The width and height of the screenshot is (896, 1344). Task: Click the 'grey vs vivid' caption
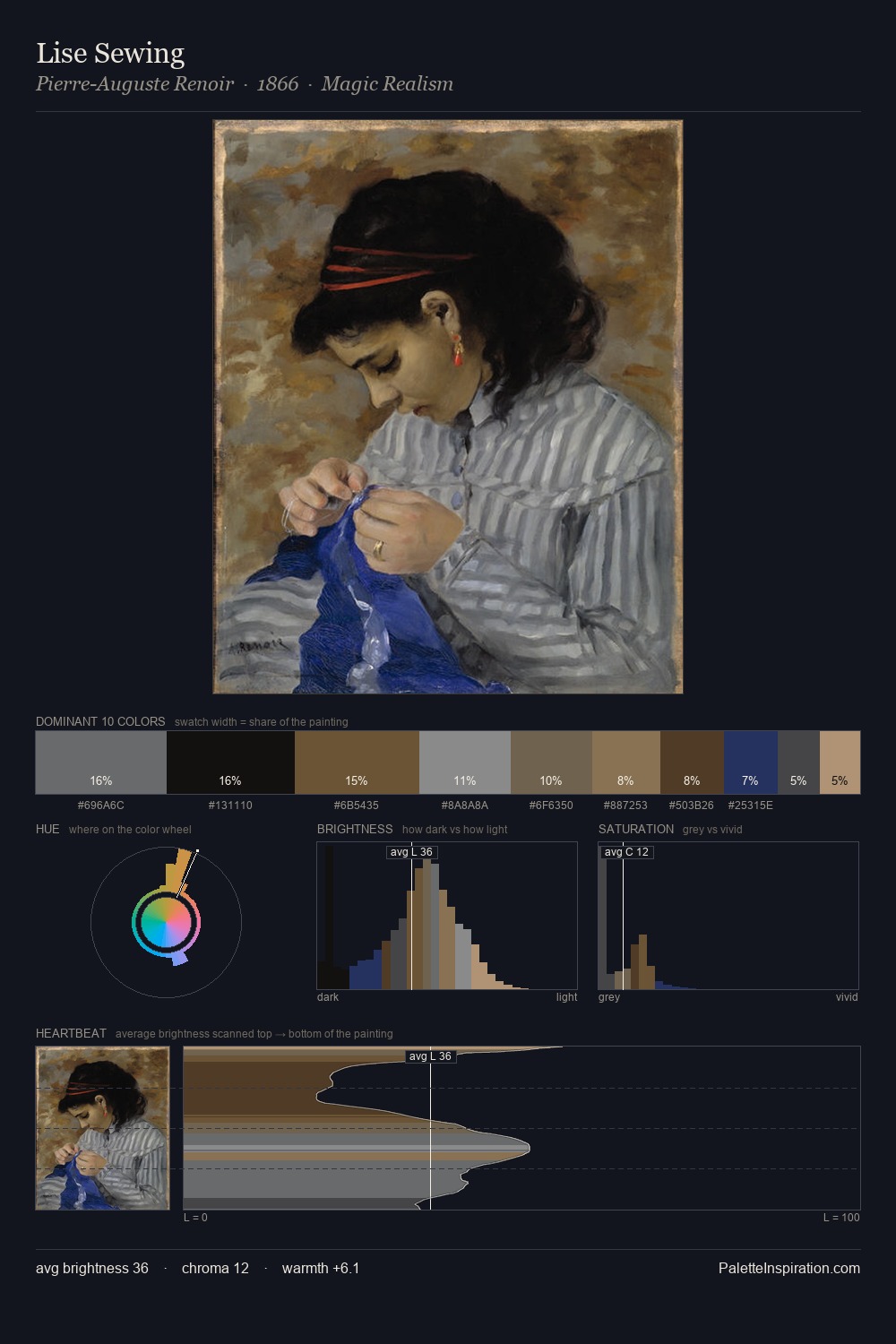coord(712,830)
